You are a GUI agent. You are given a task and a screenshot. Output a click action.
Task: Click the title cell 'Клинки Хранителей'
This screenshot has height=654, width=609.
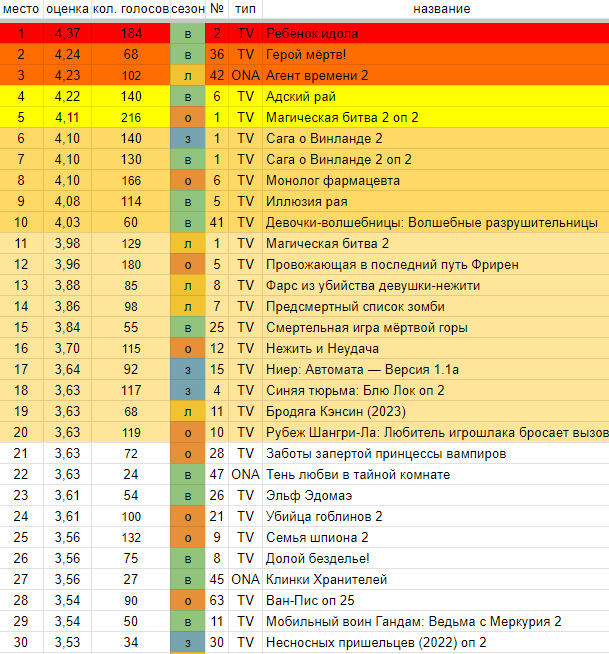[x=435, y=579]
